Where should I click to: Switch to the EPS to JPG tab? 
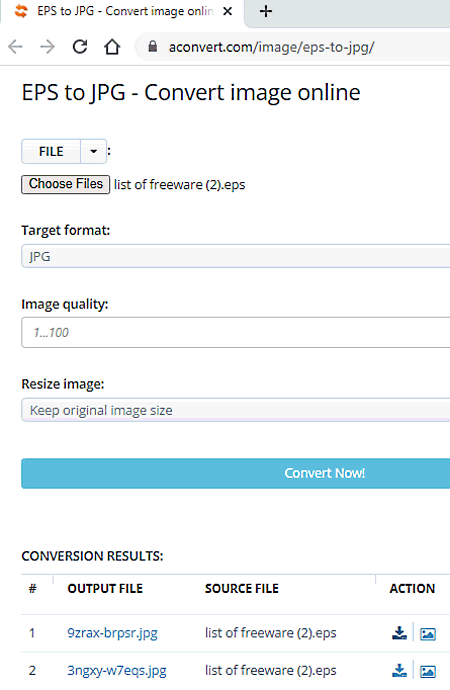point(123,11)
